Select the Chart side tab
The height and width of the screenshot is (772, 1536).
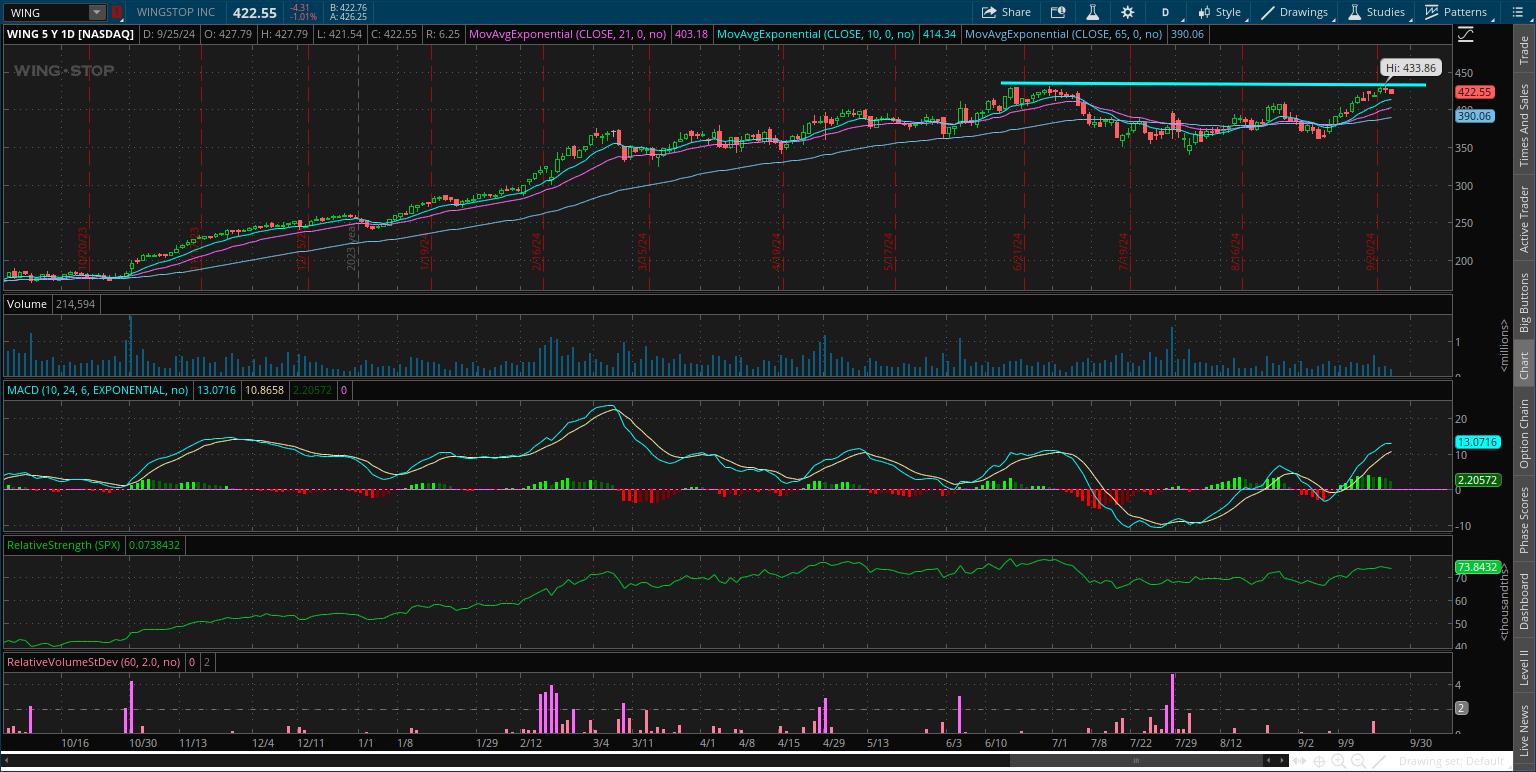point(1524,365)
